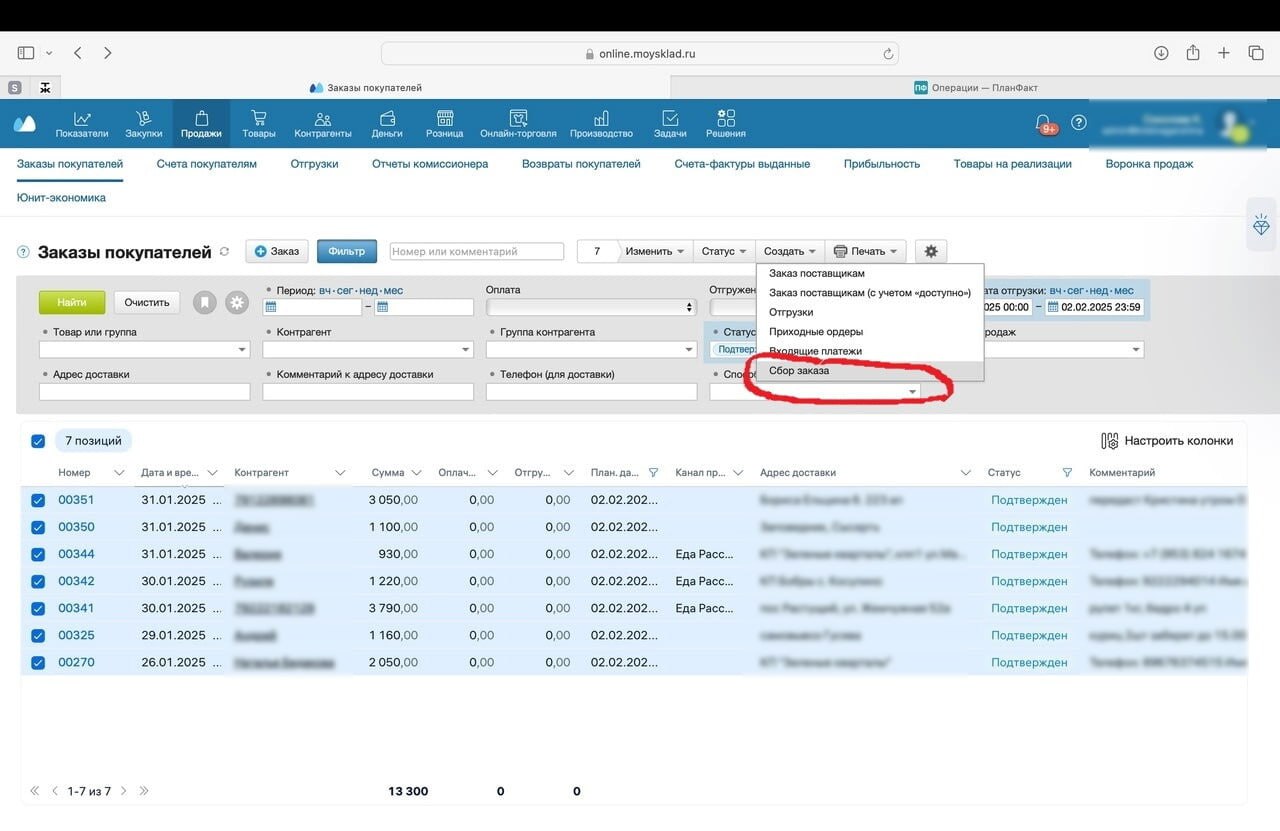Uncheck the checkbox for order 00325
Image resolution: width=1280 pixels, height=831 pixels.
coord(38,635)
